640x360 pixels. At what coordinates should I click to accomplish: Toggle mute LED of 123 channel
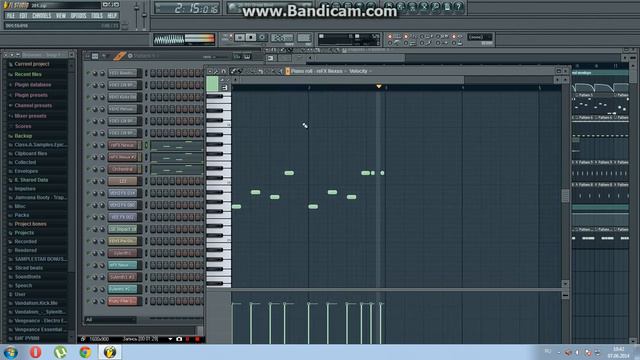(x=88, y=181)
